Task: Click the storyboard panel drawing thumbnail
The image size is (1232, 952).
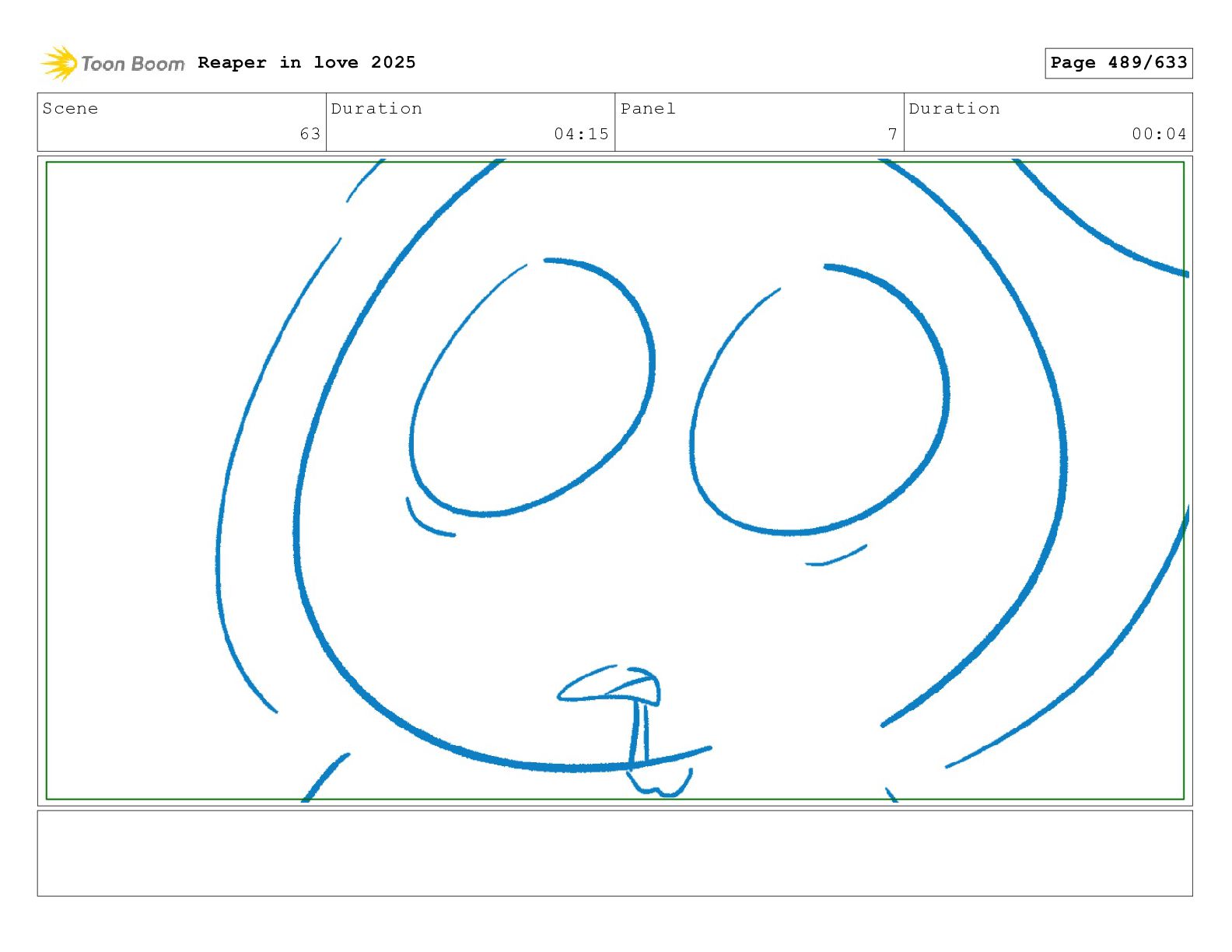Action: click(615, 481)
